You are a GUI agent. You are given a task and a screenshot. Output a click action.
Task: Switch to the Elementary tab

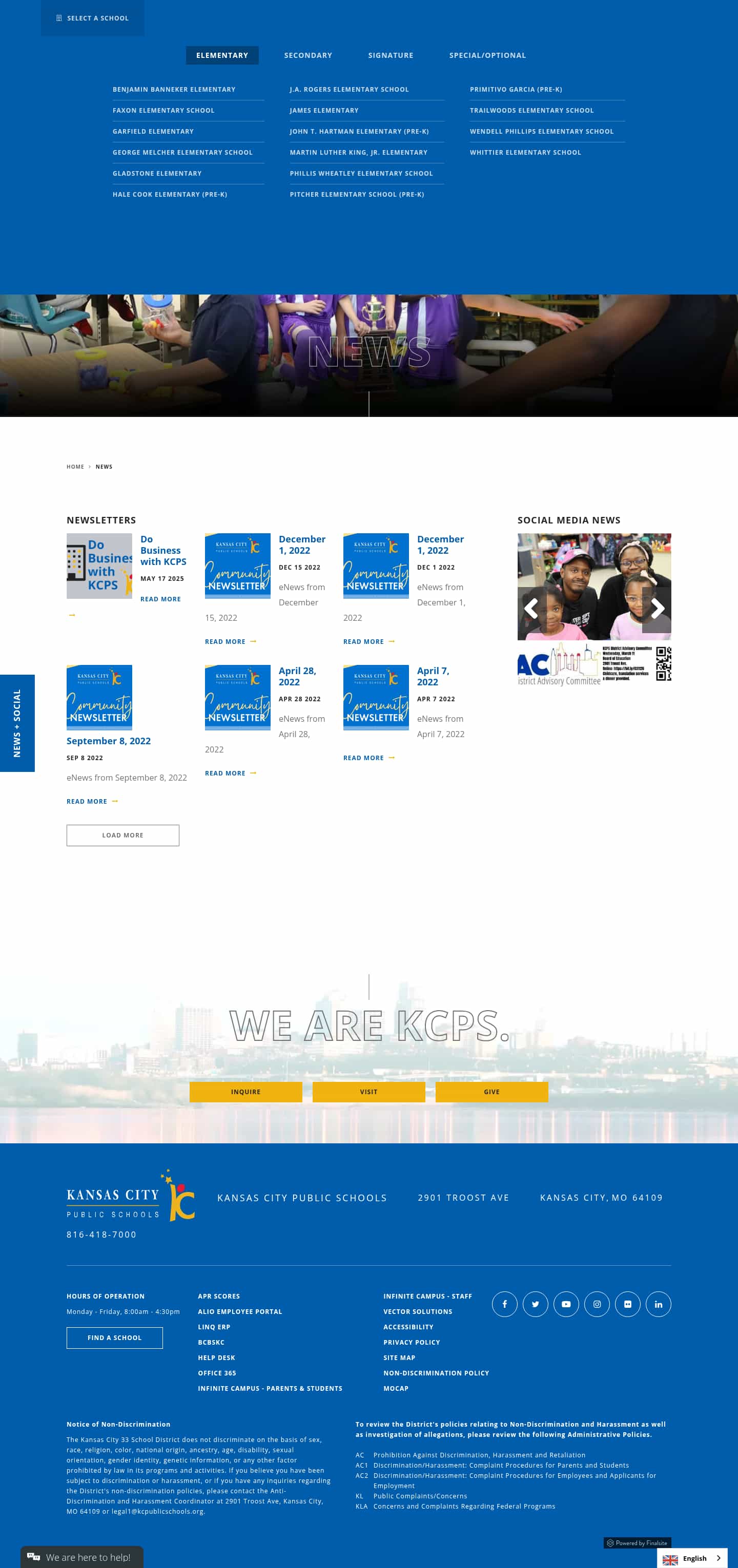[x=222, y=55]
